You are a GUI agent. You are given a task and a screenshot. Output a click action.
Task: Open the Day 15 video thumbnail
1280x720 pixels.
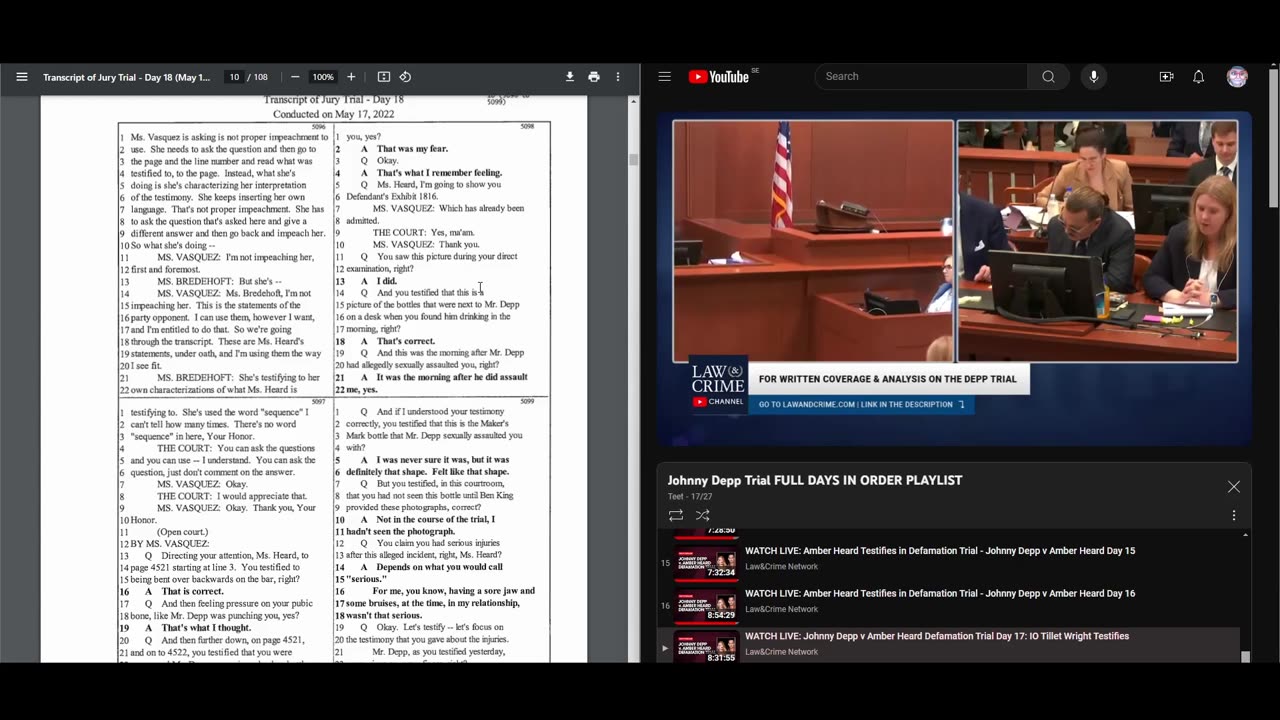pyautogui.click(x=707, y=562)
